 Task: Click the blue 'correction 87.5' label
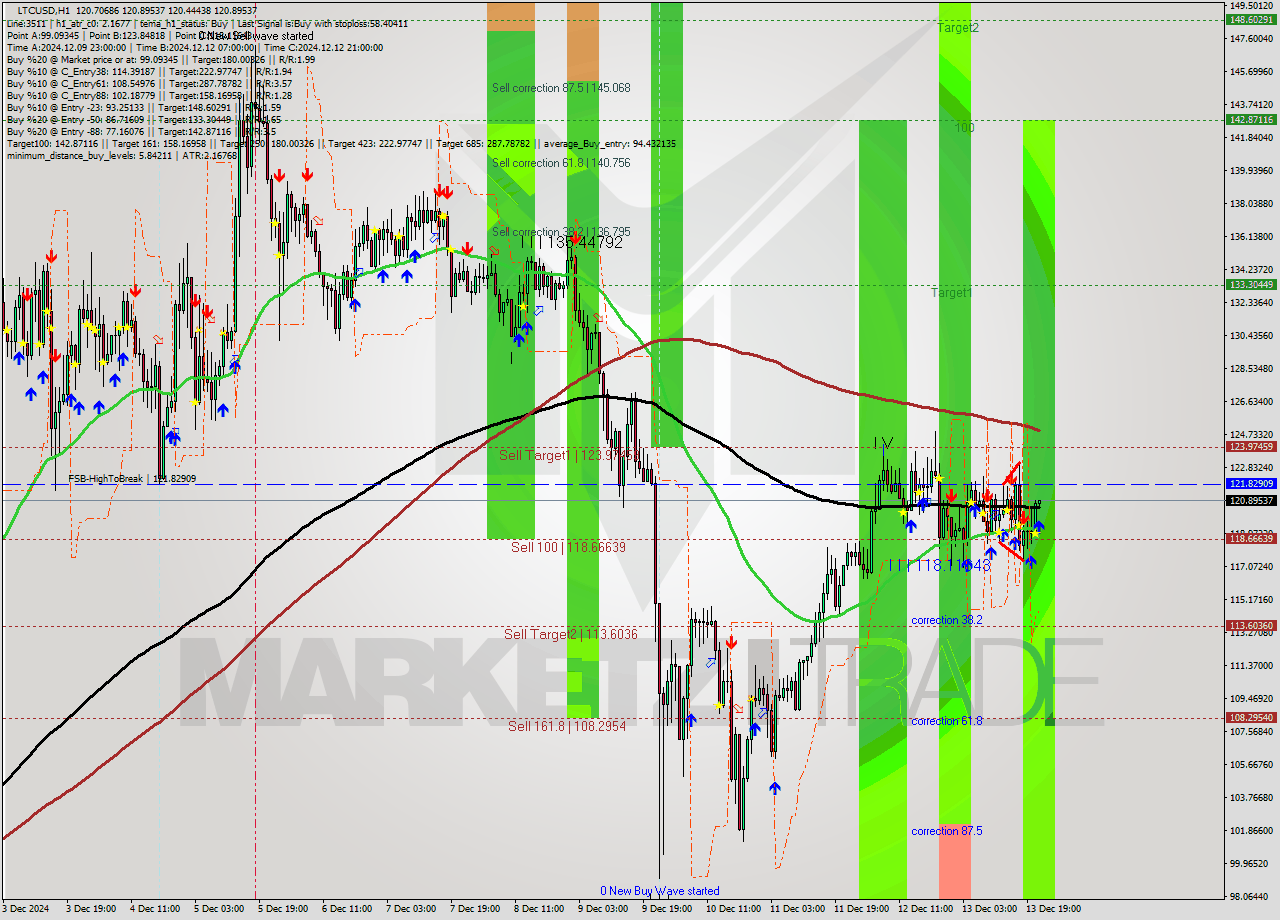947,831
